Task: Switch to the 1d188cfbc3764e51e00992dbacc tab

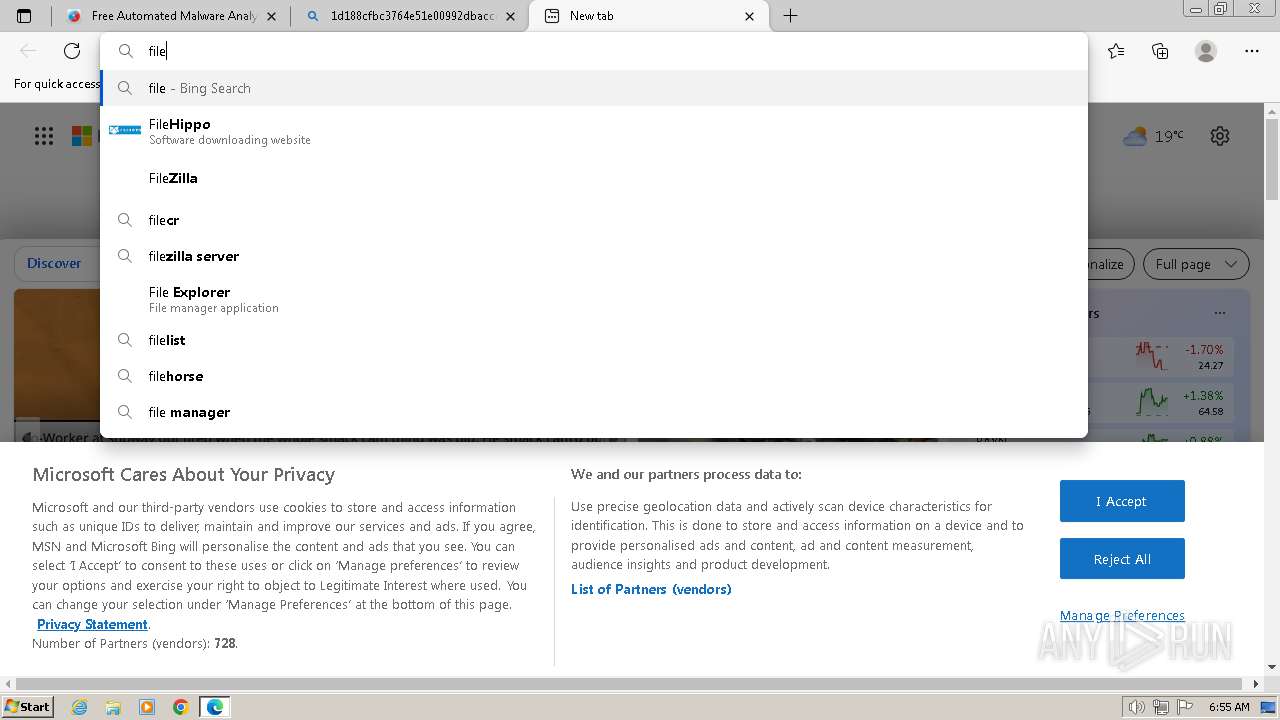Action: 411,16
